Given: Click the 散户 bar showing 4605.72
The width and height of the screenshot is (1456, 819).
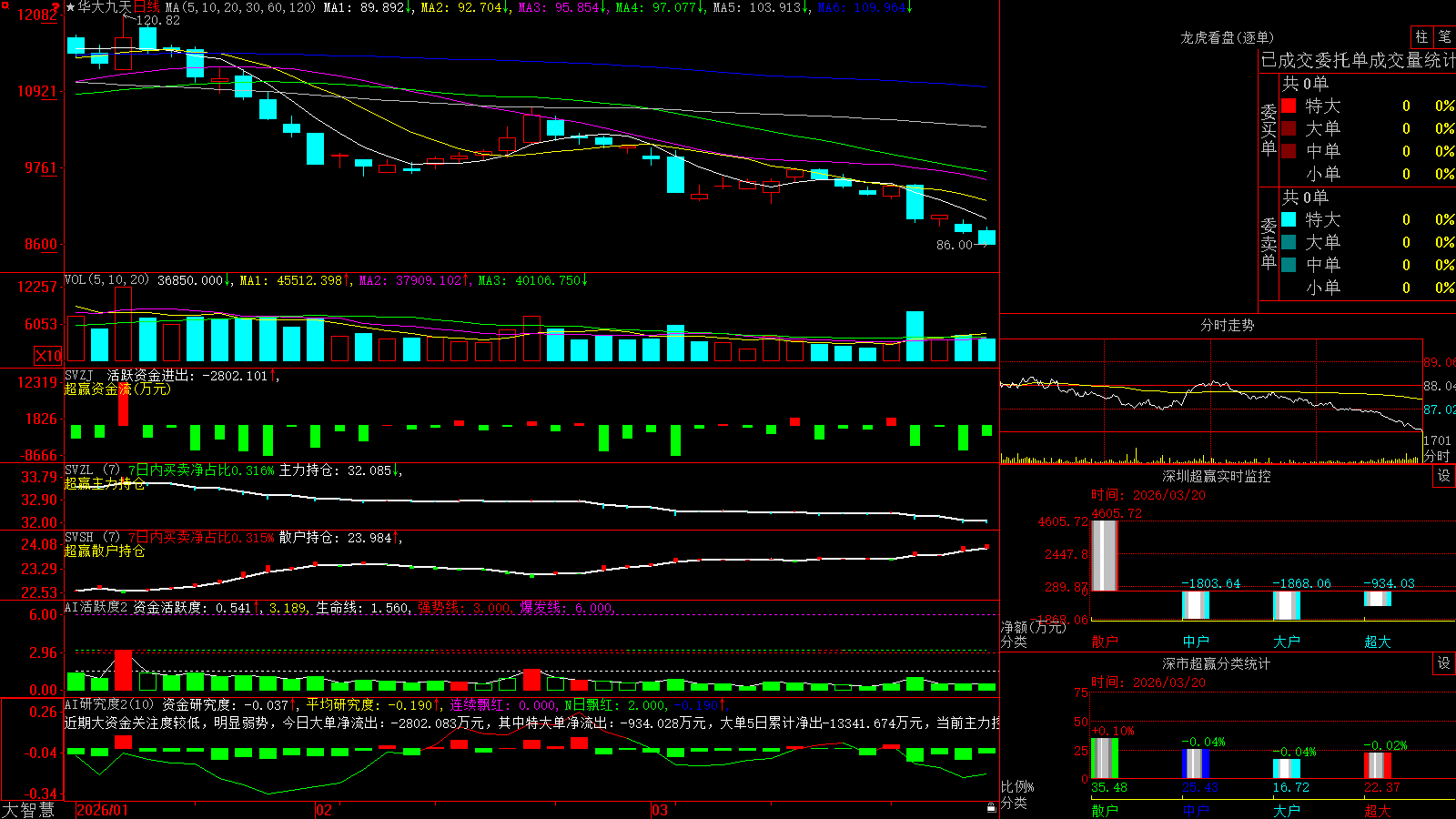Looking at the screenshot, I should coord(1105,555).
